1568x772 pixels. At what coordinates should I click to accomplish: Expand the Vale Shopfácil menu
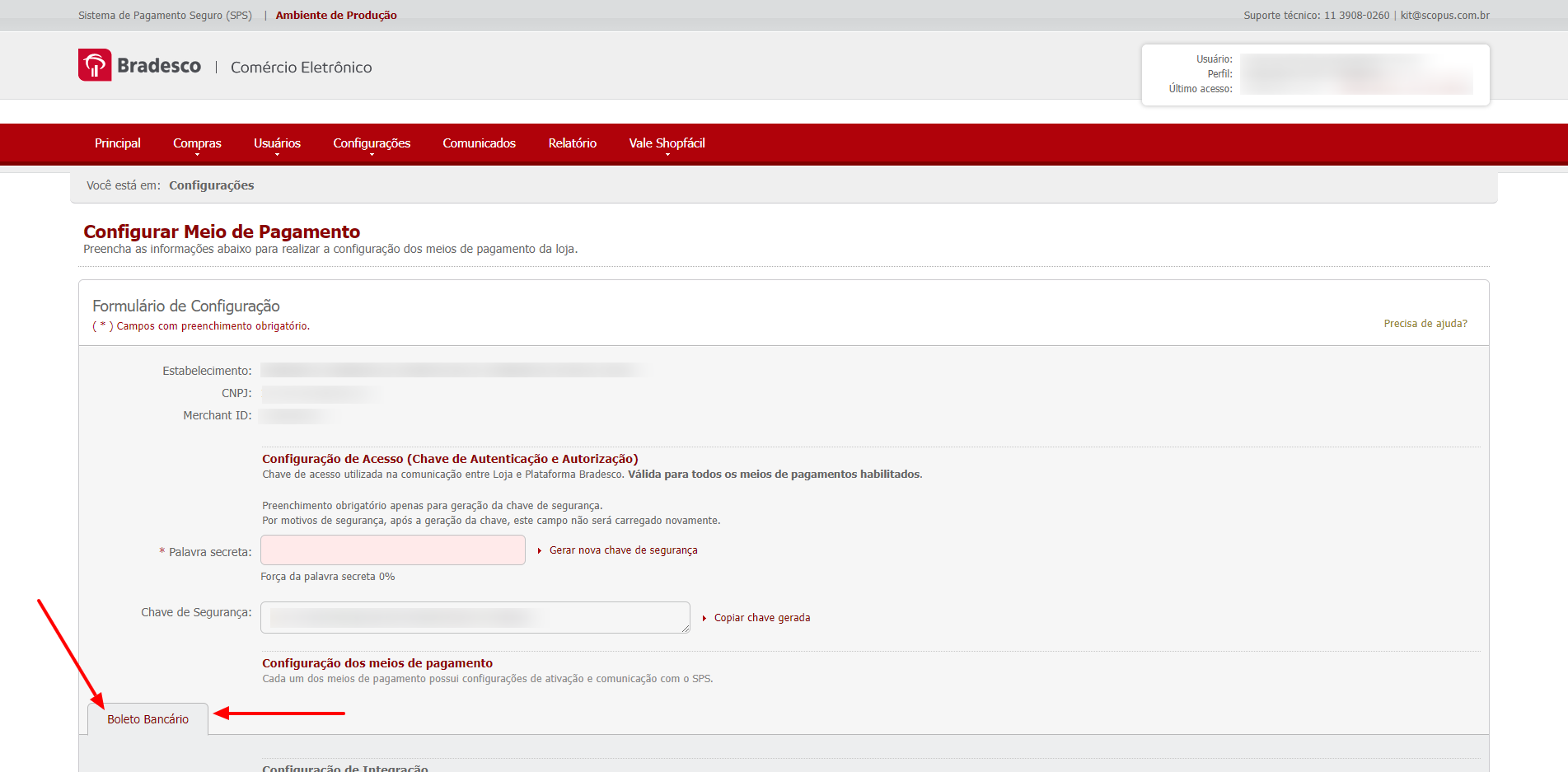pyautogui.click(x=667, y=143)
